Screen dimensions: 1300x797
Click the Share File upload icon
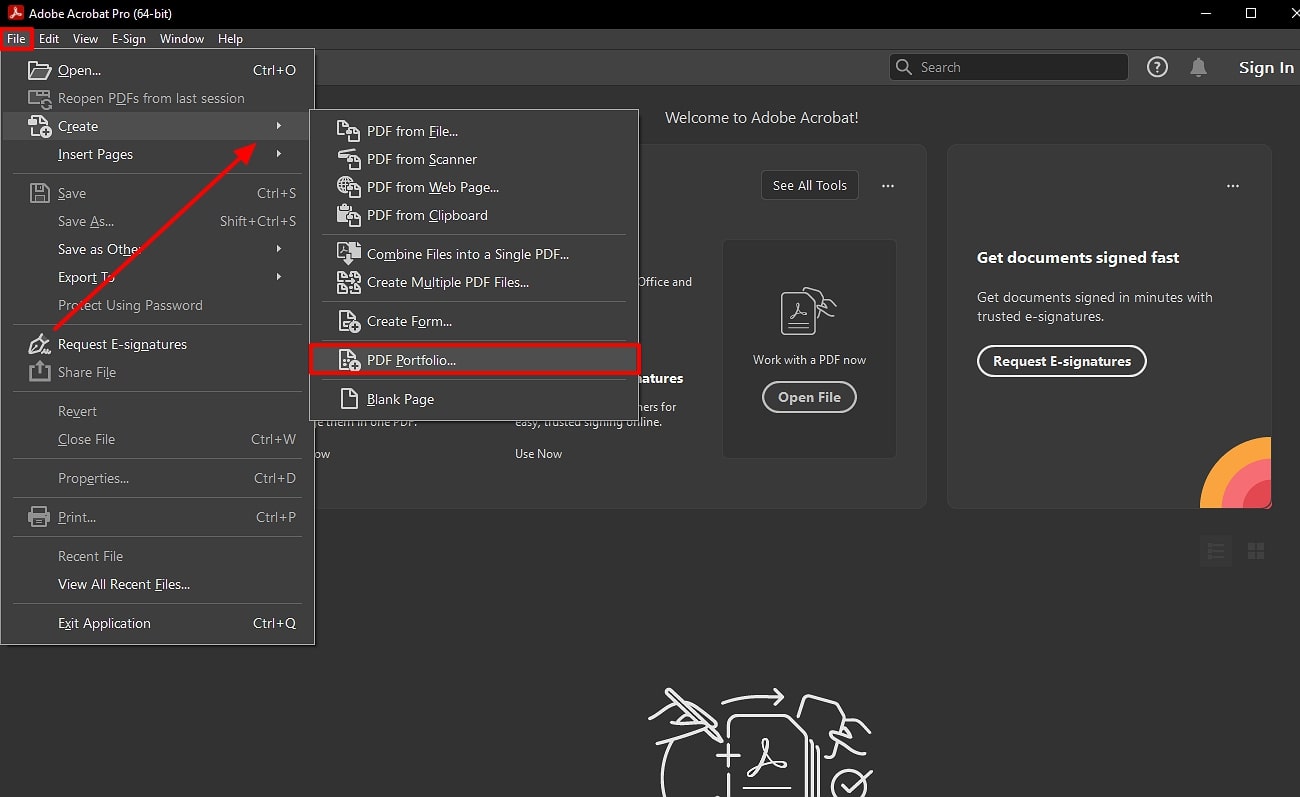click(x=39, y=372)
